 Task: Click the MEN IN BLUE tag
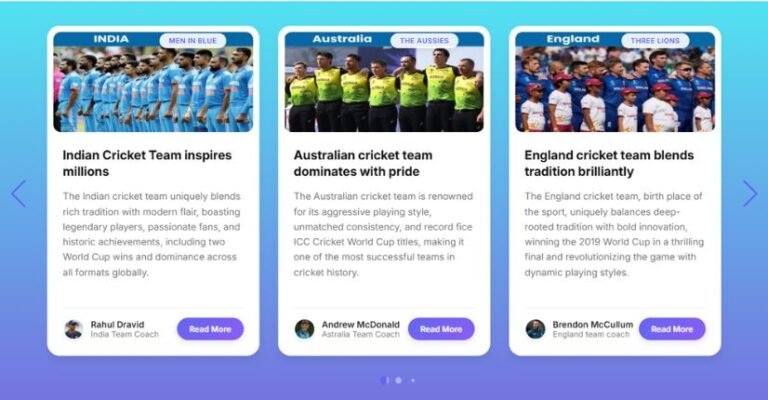coord(192,41)
